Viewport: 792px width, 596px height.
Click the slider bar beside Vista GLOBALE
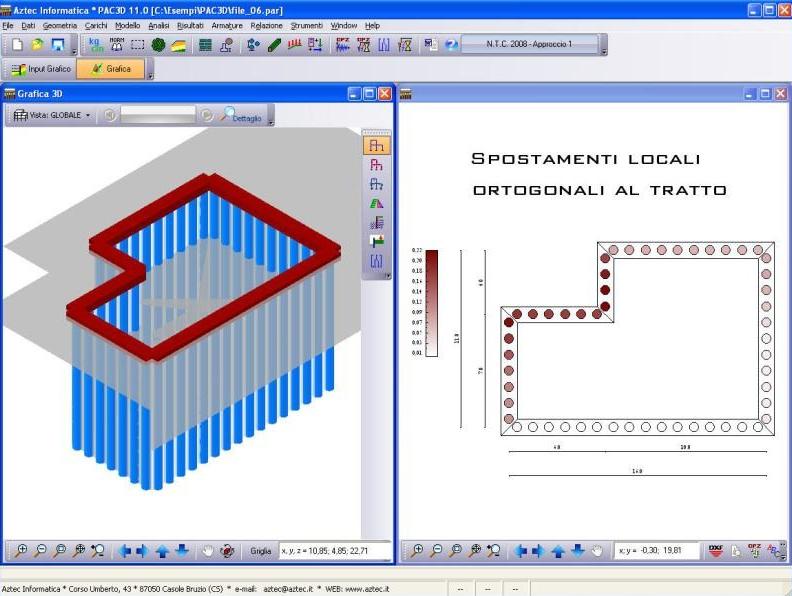pyautogui.click(x=157, y=115)
